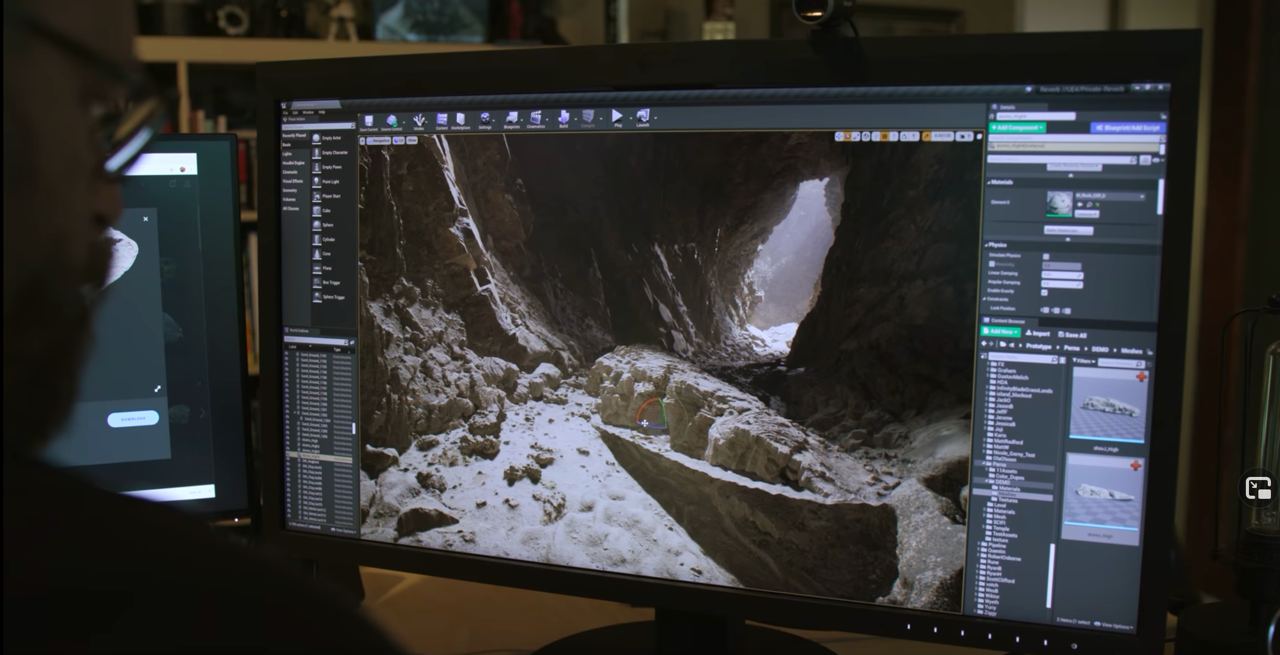Open the Settings gear in the toolbar

pyautogui.click(x=485, y=119)
